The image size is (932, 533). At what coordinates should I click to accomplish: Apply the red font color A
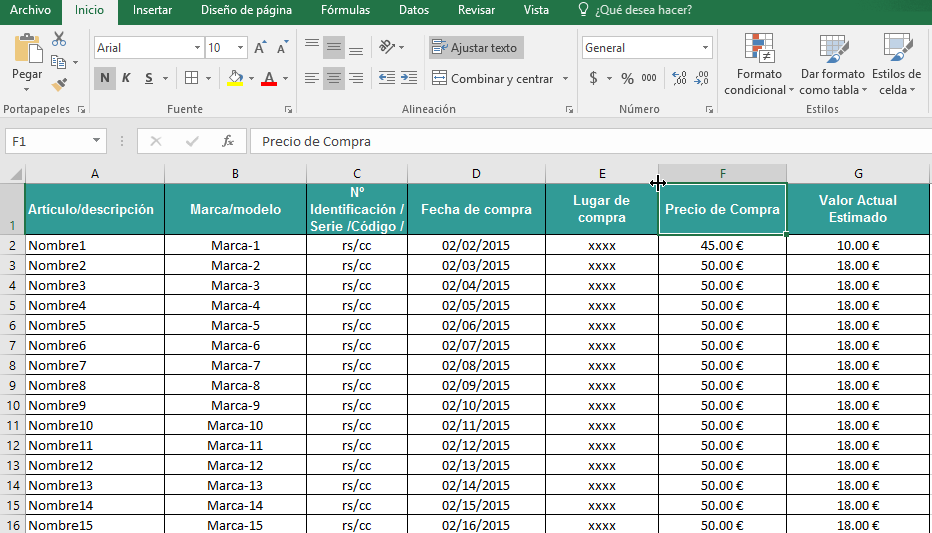point(269,78)
